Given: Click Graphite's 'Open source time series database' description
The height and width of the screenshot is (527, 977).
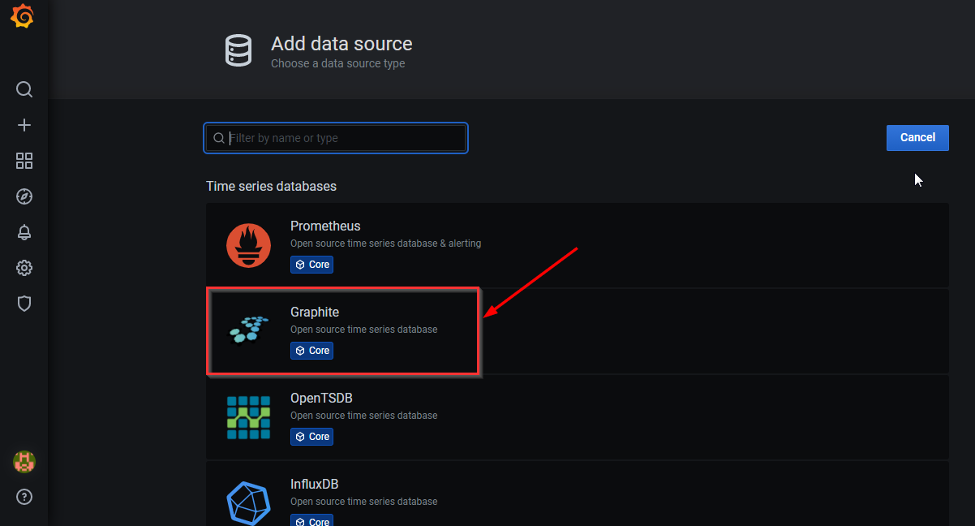Looking at the screenshot, I should [x=364, y=330].
